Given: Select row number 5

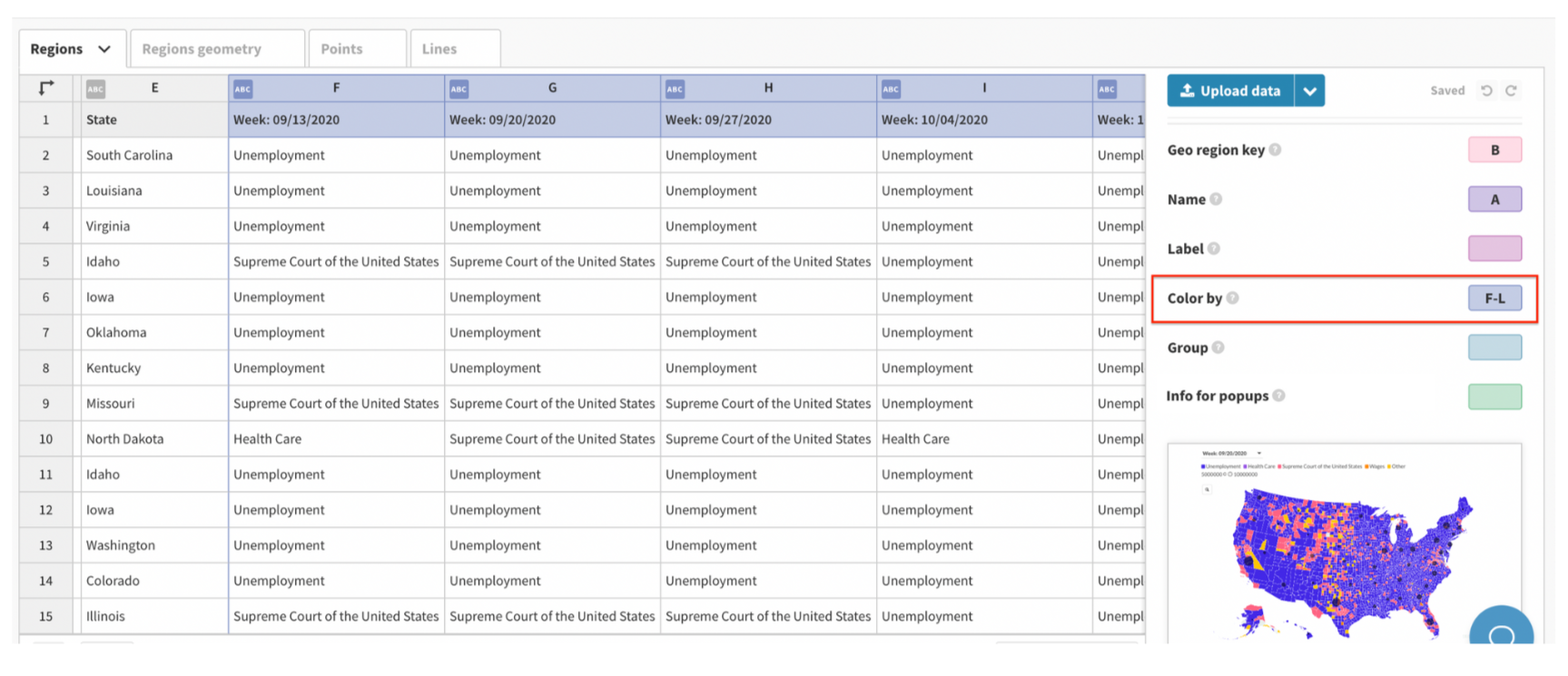Looking at the screenshot, I should click(45, 261).
